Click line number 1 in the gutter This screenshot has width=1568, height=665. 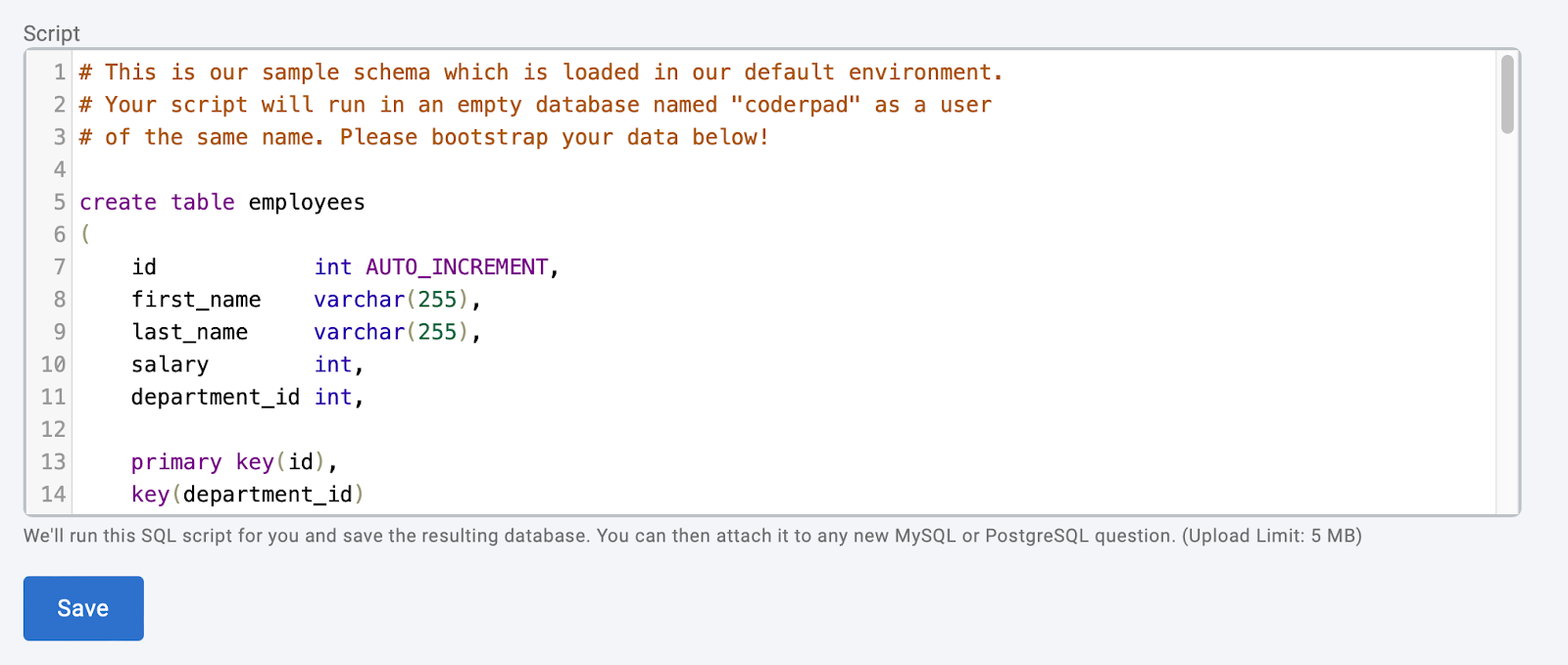click(x=60, y=72)
